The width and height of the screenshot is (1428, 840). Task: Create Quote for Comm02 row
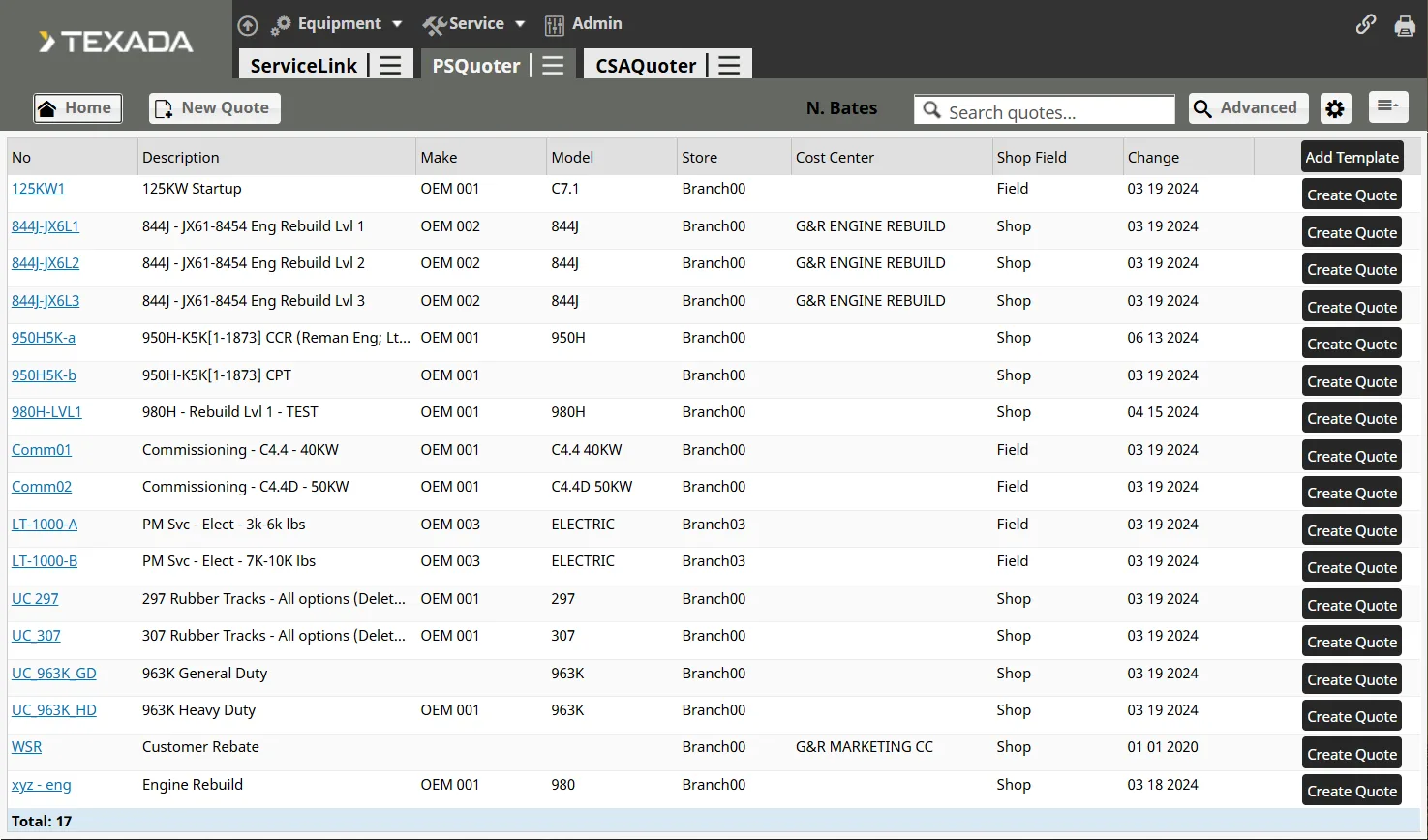click(x=1352, y=493)
